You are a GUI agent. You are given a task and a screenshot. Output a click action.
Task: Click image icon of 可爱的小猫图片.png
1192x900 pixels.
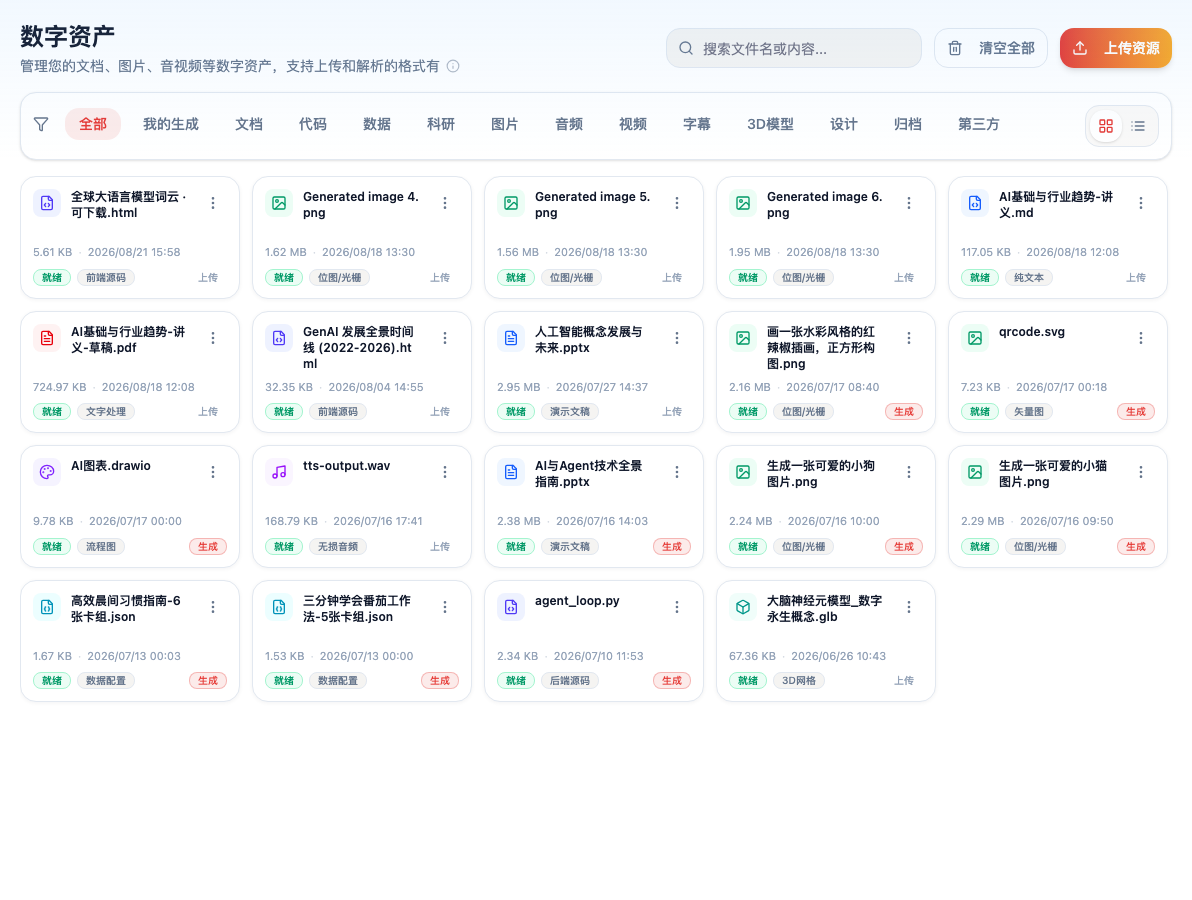(x=975, y=472)
